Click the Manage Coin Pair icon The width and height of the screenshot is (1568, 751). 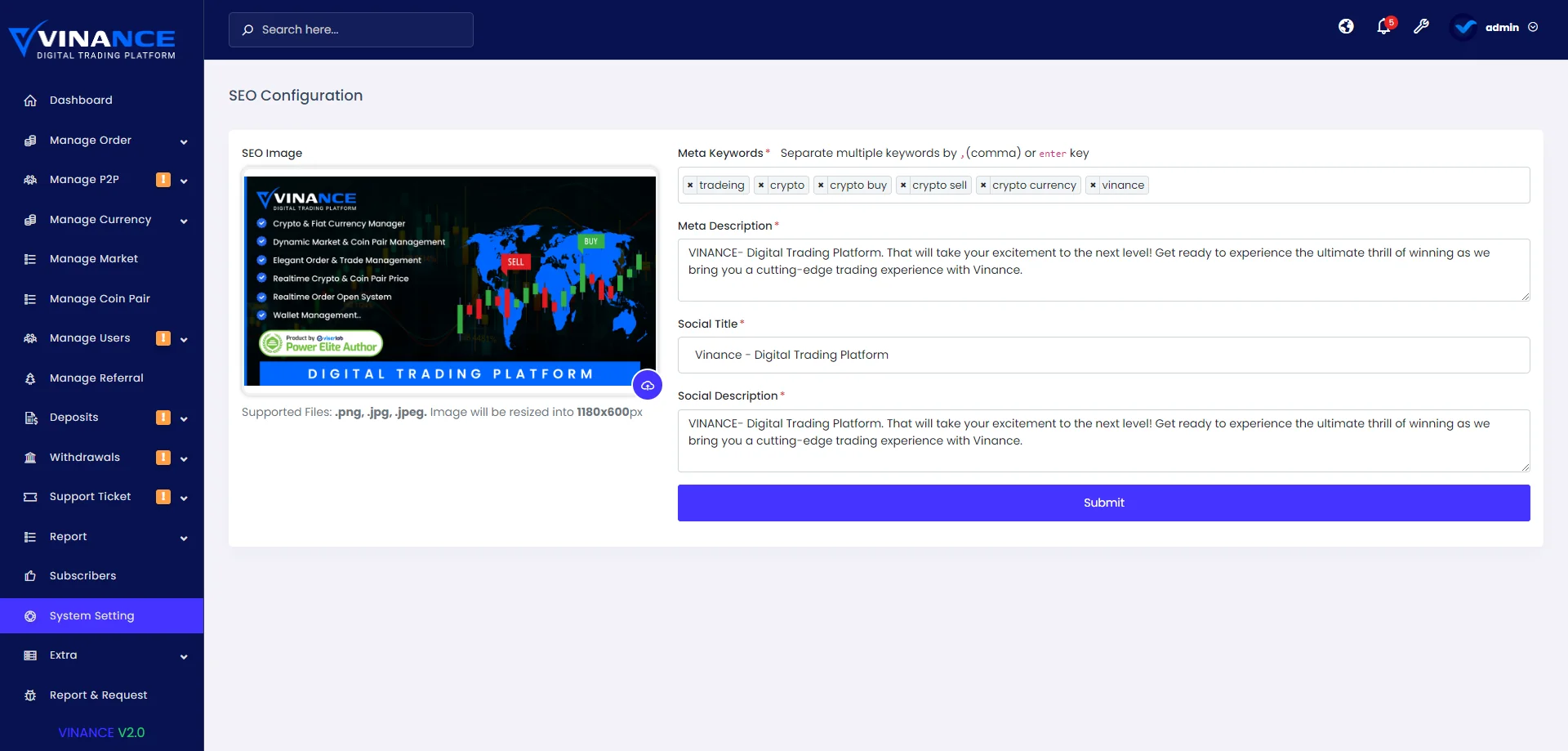tap(30, 299)
